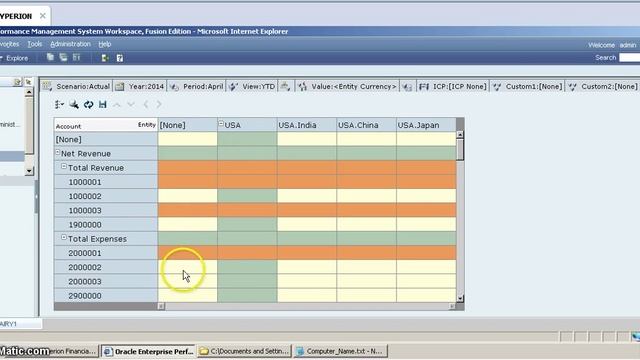Select the 1000001 account row header
The image size is (640, 360).
tap(106, 182)
